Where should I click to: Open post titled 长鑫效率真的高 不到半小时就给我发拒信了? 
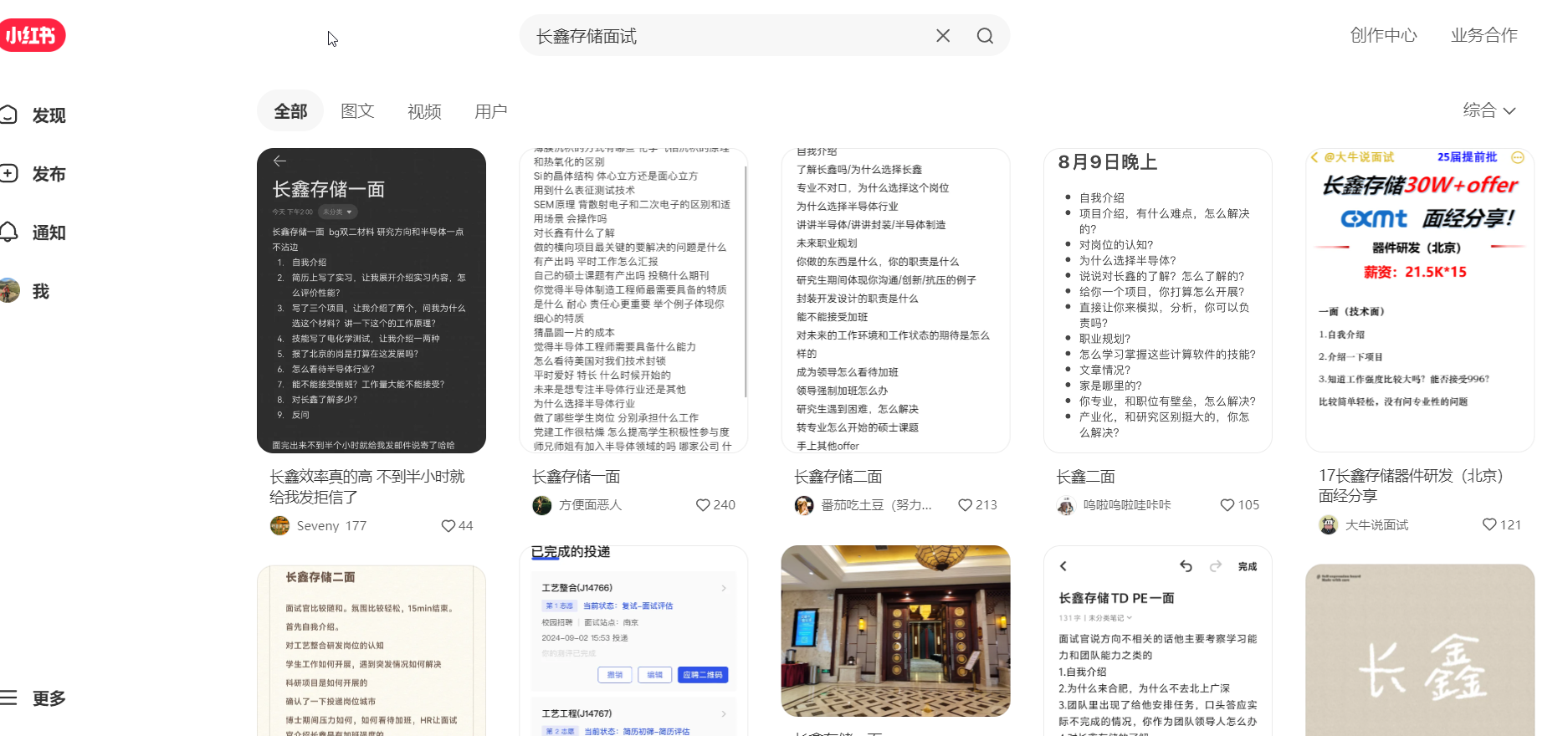[367, 487]
